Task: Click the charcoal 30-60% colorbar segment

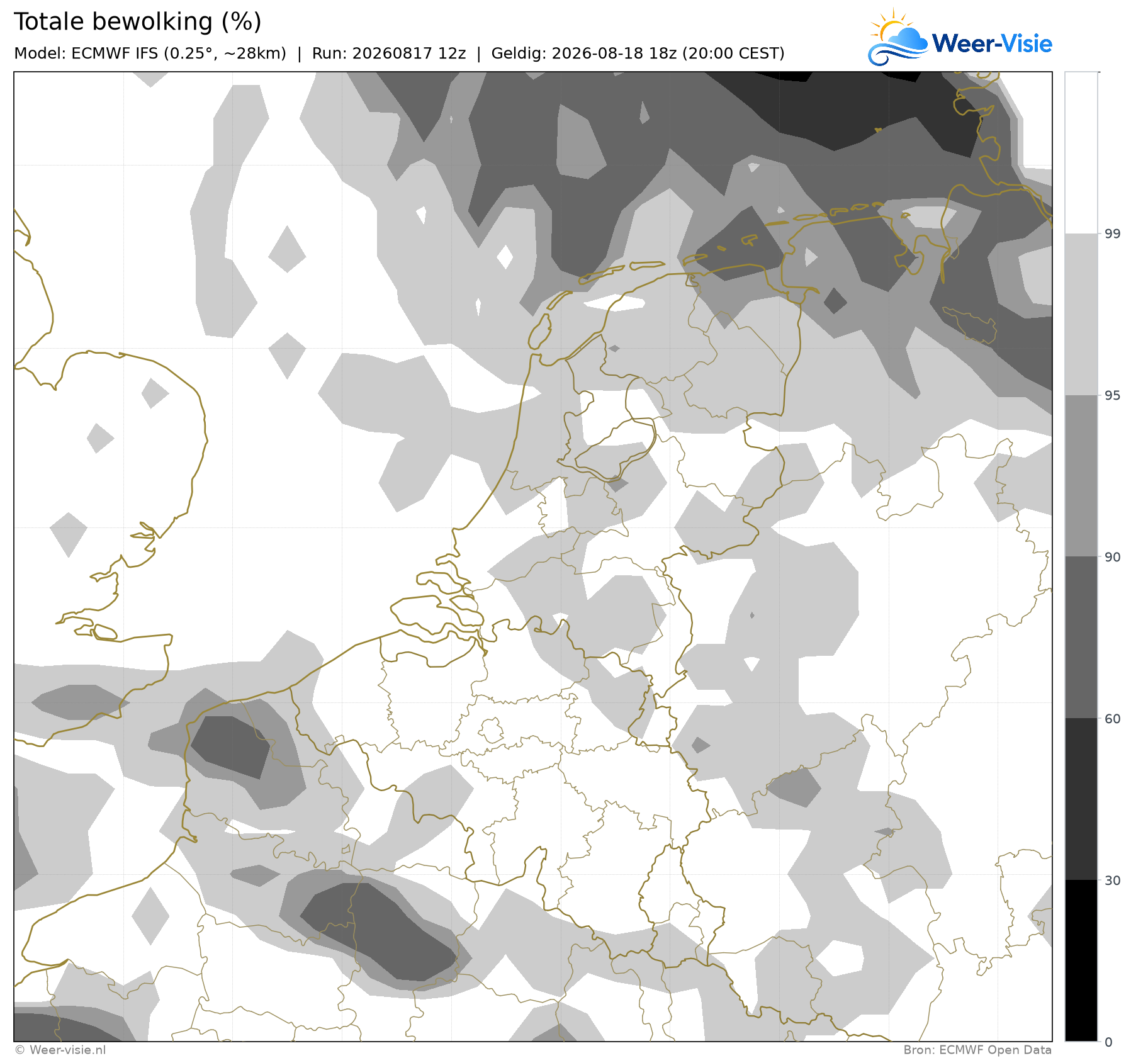Action: pos(1081,799)
